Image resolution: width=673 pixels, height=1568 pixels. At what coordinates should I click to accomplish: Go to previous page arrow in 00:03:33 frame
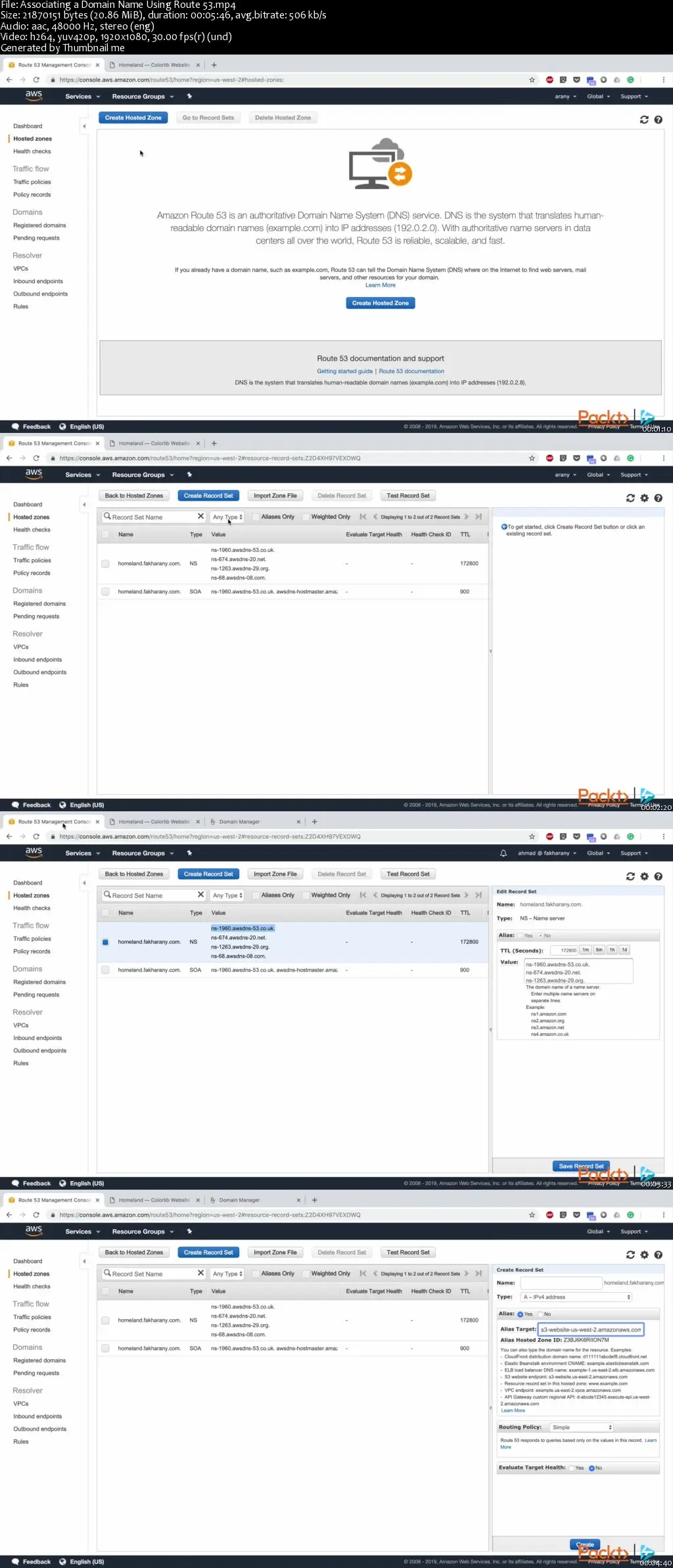point(375,895)
